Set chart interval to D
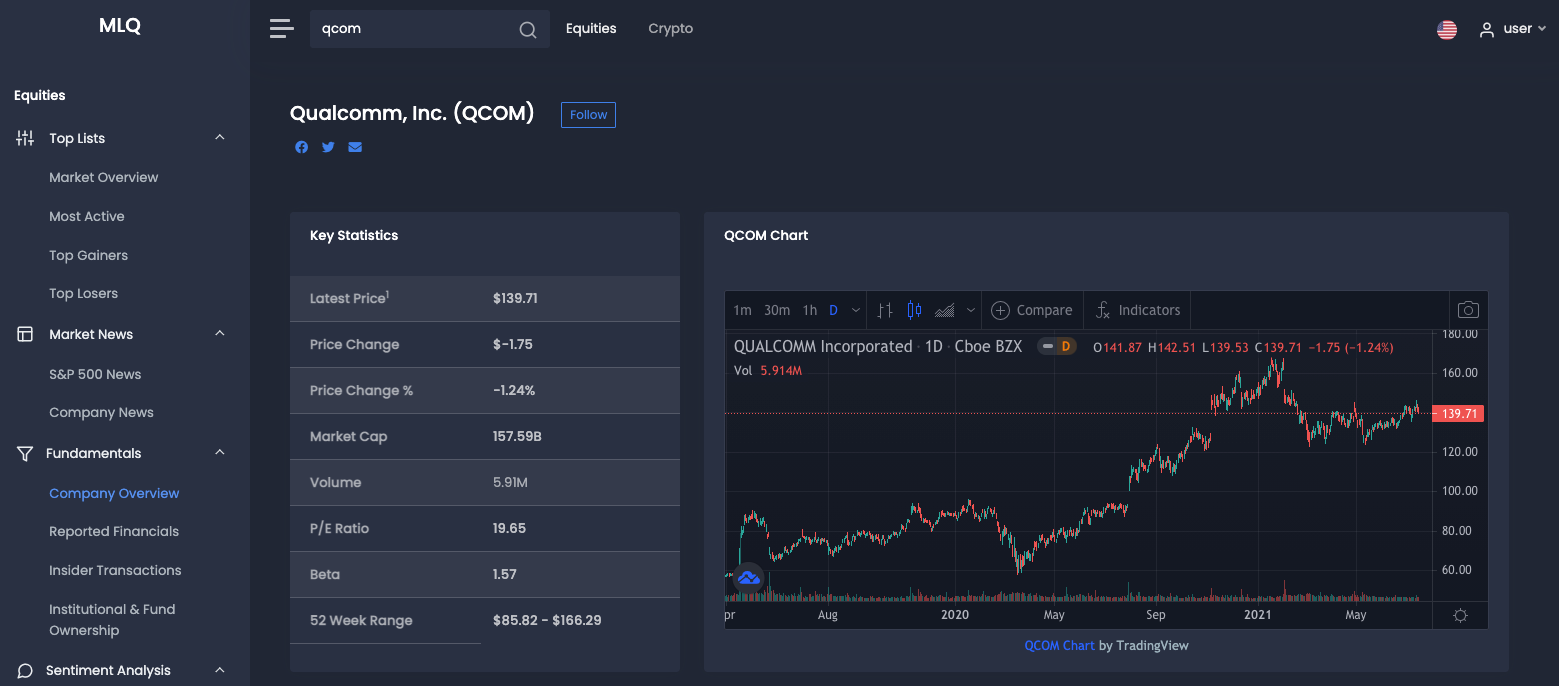 833,310
